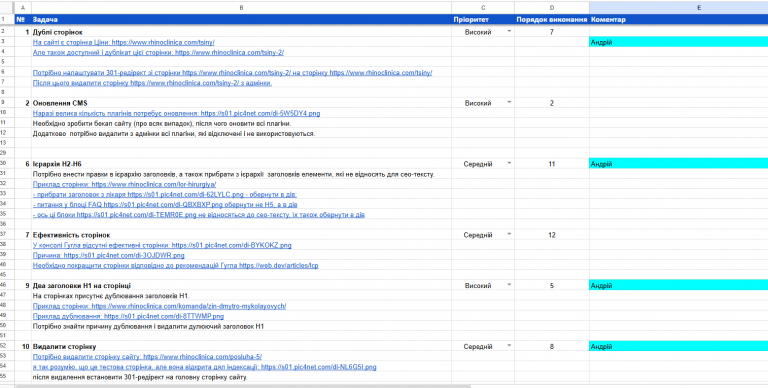Select order value 7 cell
The image size is (768, 388).
(x=552, y=32)
